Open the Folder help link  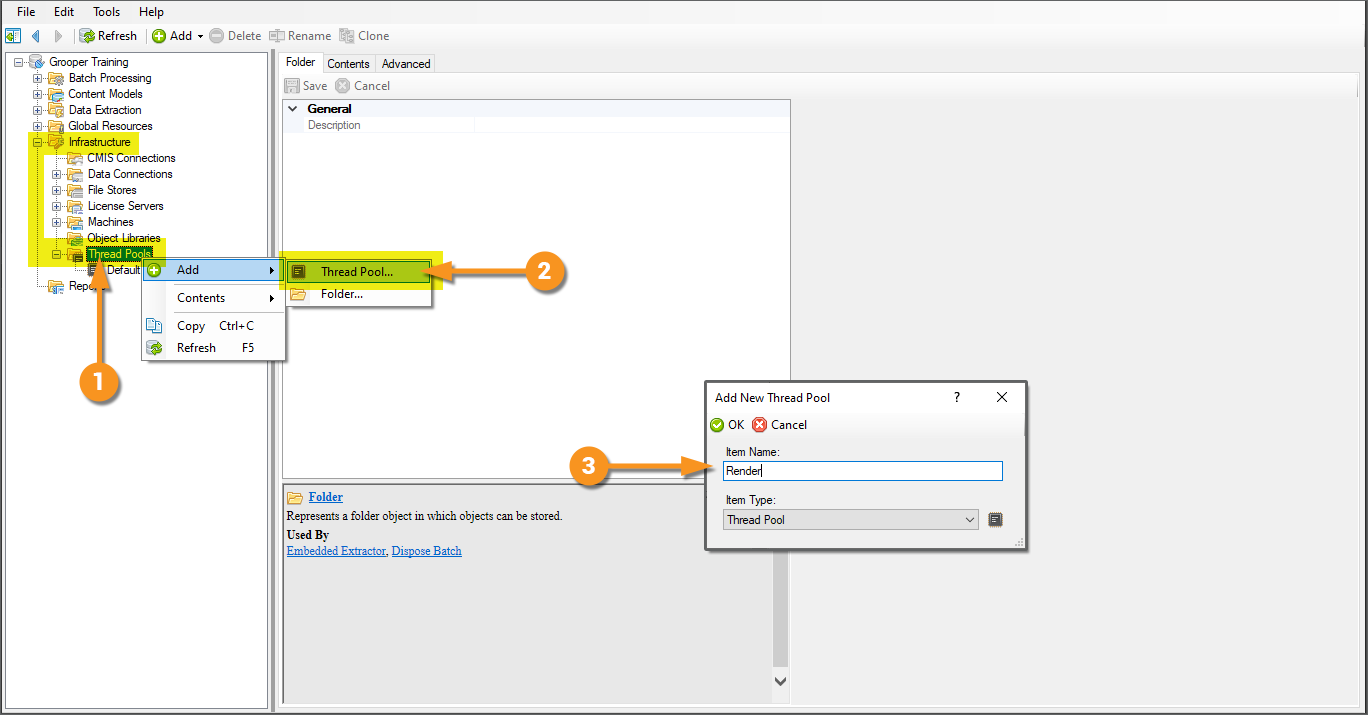(x=326, y=497)
